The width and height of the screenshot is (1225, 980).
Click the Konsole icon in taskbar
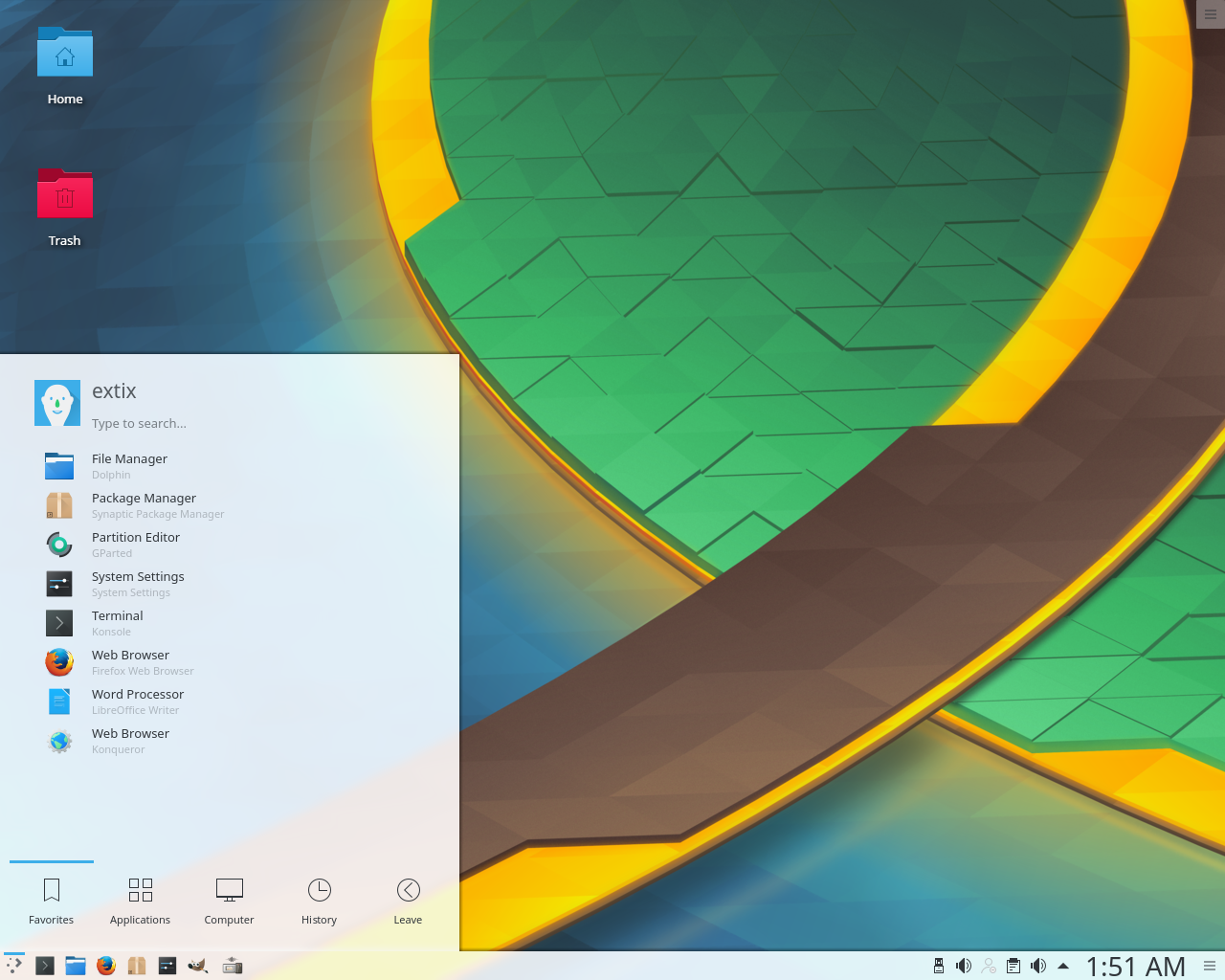click(45, 966)
